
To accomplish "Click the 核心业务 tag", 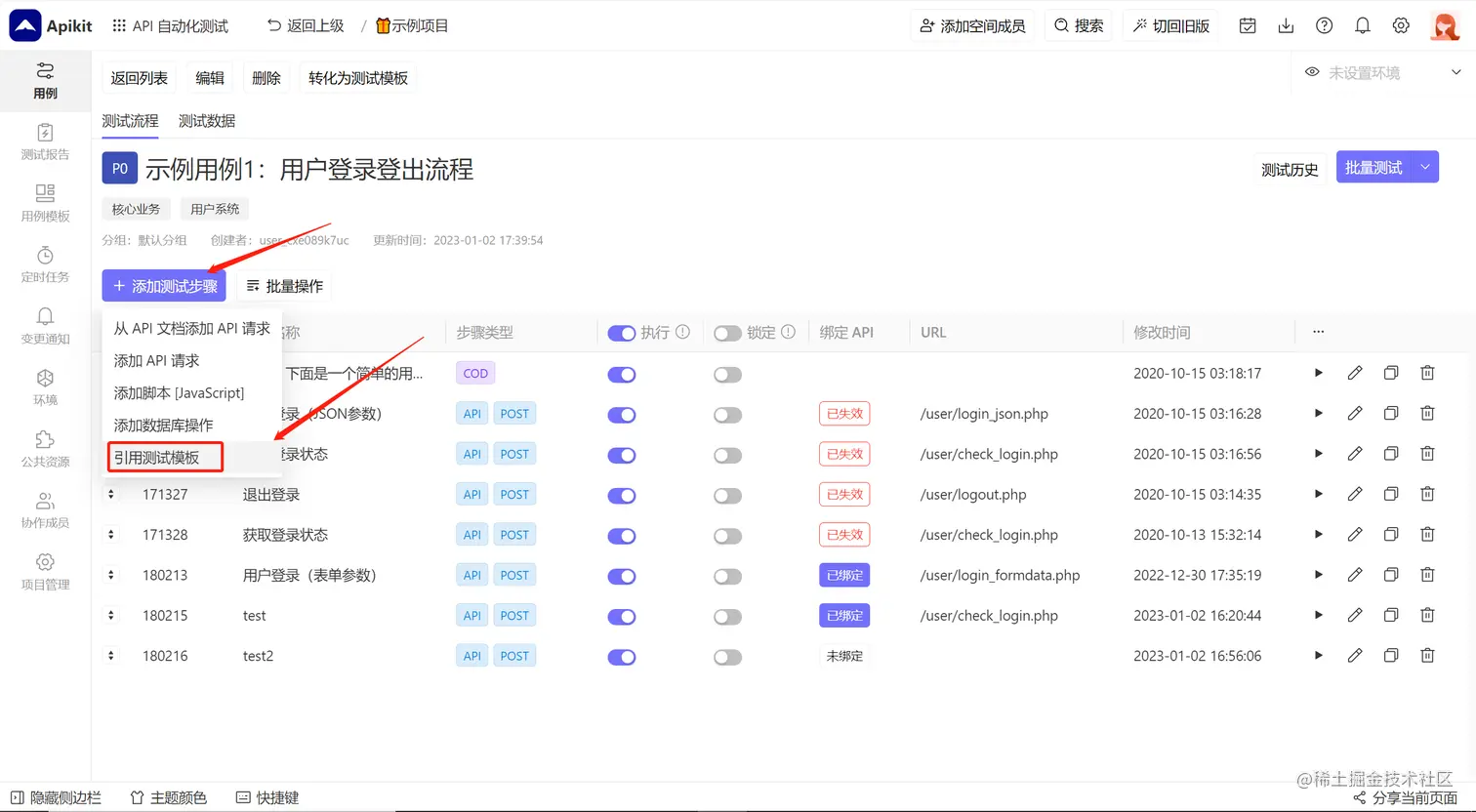I will tap(137, 209).
